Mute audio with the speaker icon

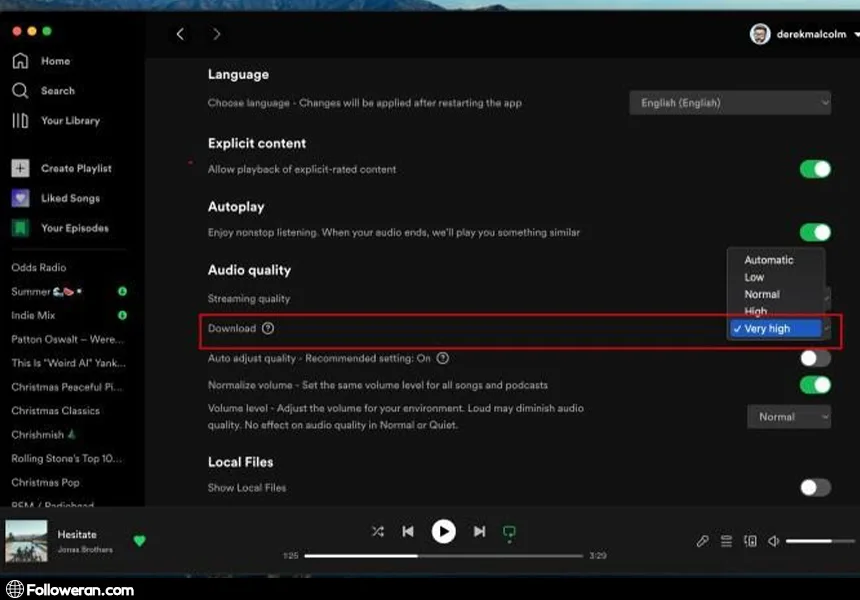tap(773, 541)
